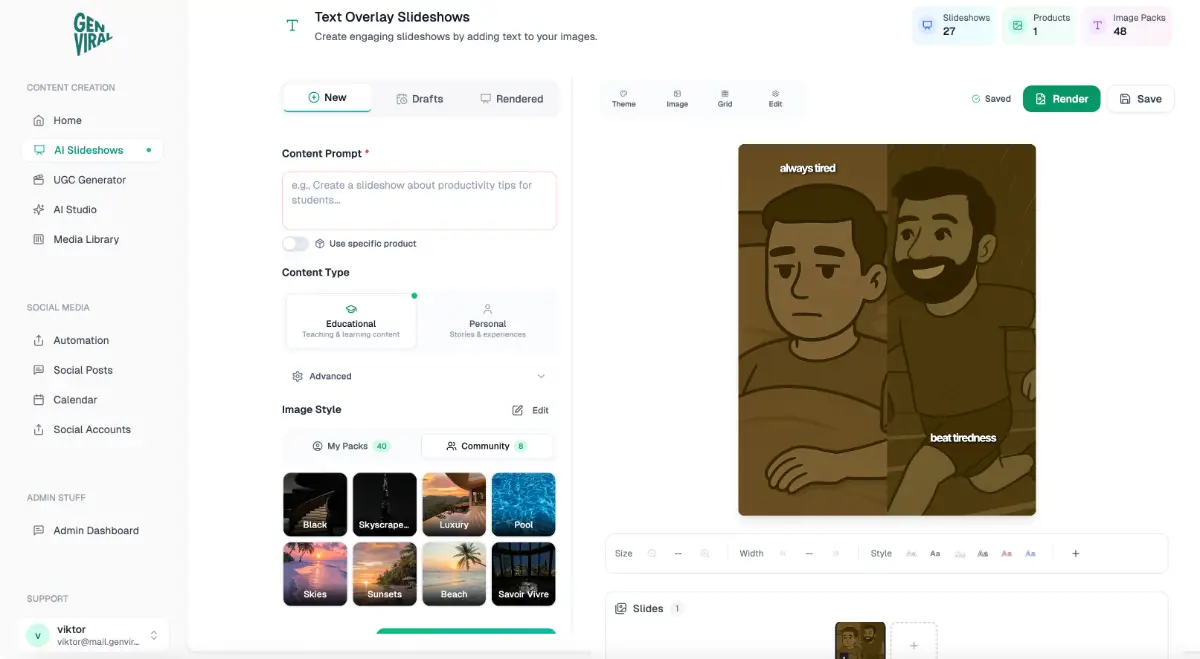
Task: Click the zoom-out Size icon
Action: [652, 553]
